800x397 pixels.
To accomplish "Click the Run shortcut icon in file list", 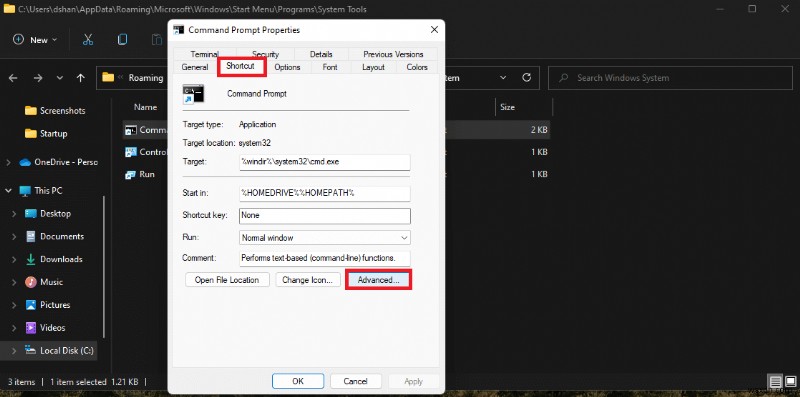I will point(131,175).
